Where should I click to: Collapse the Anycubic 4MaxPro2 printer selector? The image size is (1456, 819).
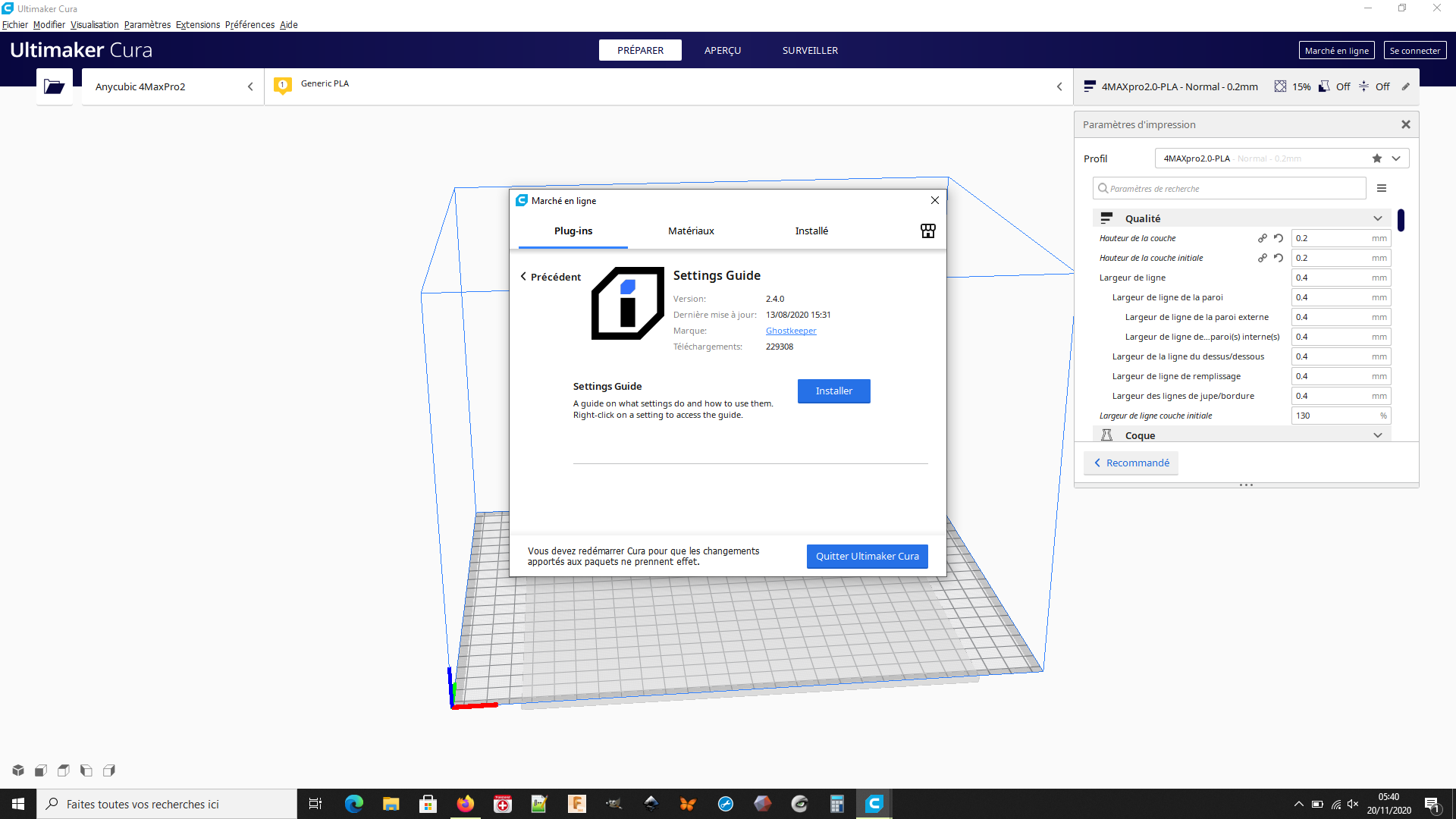pos(250,86)
